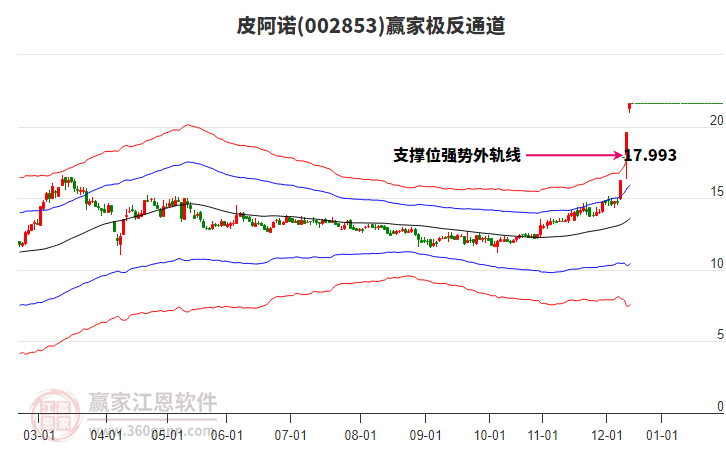Click the 06-01 date axis label
The image size is (726, 450).
pyautogui.click(x=226, y=436)
